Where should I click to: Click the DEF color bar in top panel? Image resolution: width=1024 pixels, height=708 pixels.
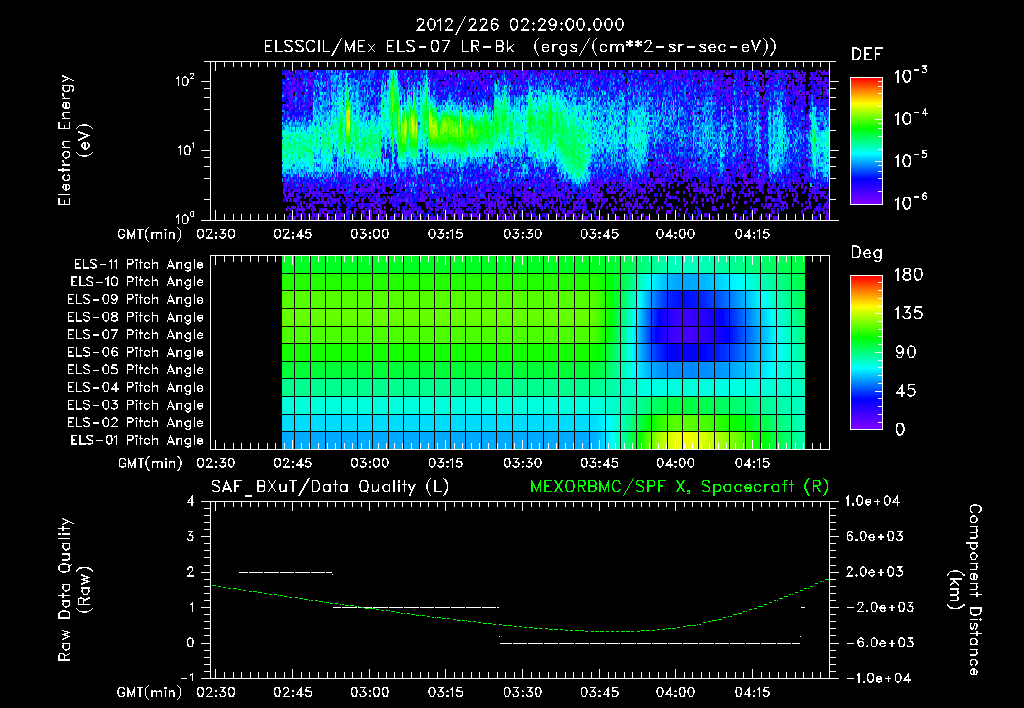(x=866, y=140)
